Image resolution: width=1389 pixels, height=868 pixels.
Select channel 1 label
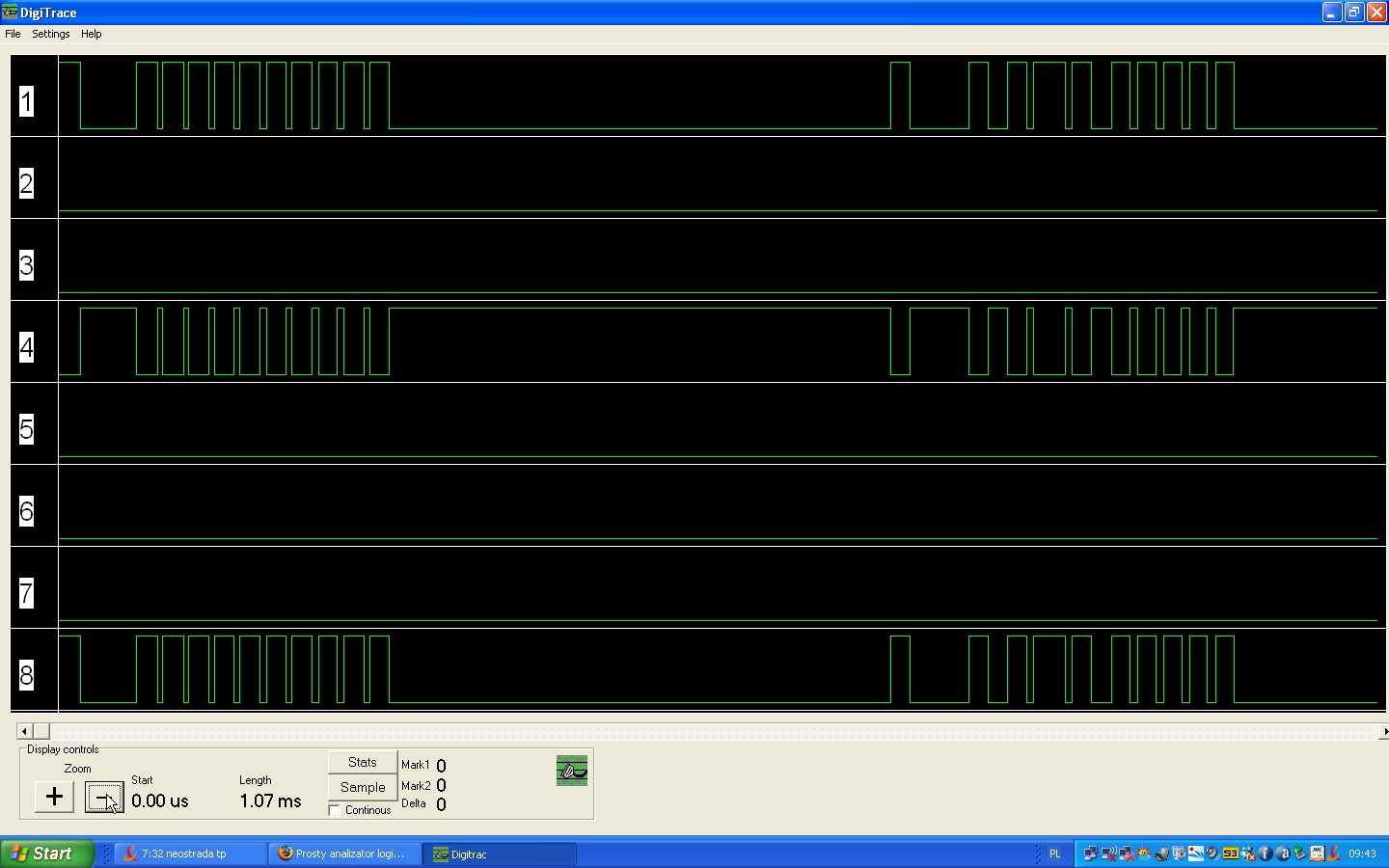[27, 101]
